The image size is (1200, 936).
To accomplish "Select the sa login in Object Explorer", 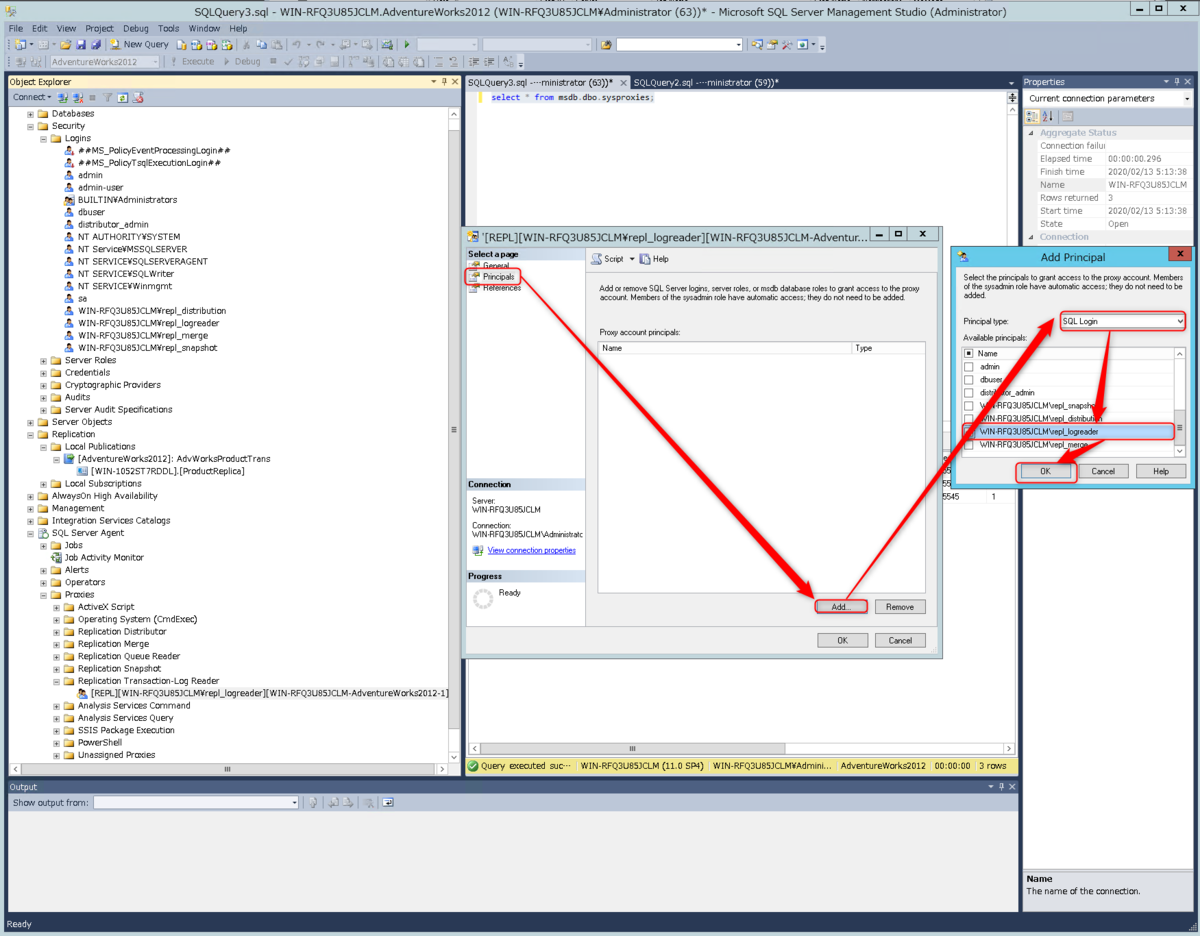I will [x=82, y=298].
